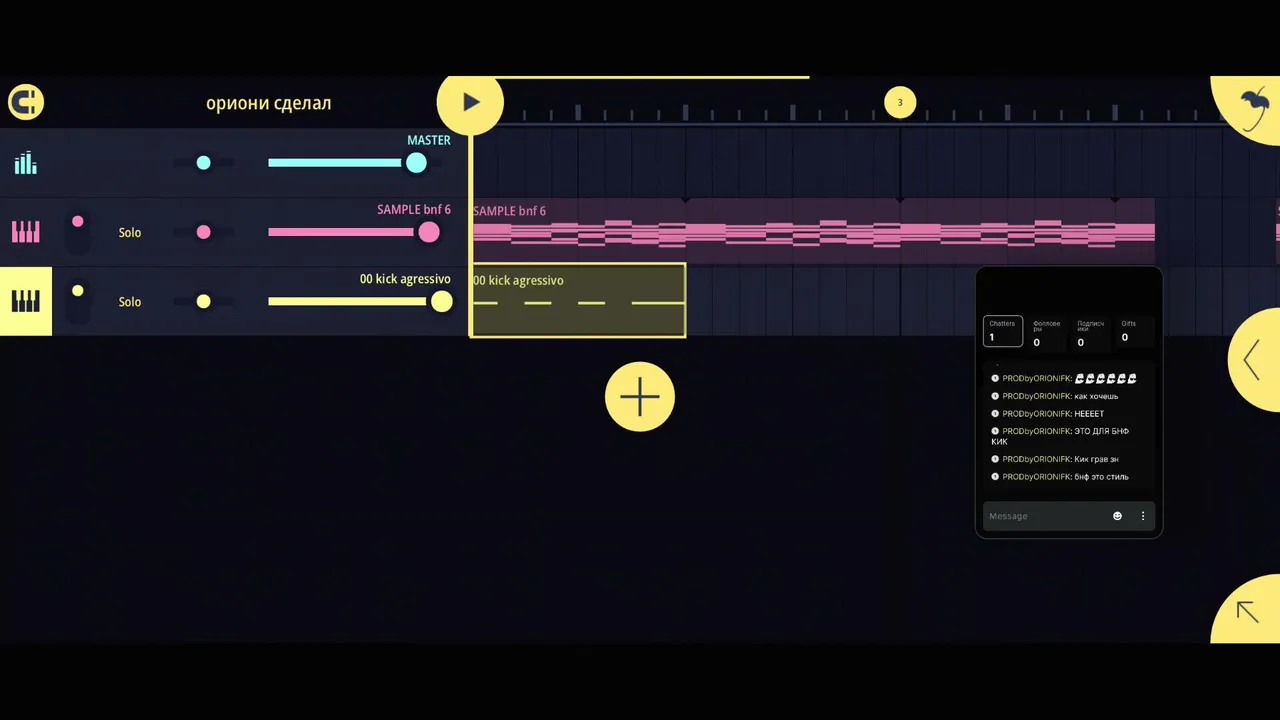Screen dimensions: 1280x720
Task: Open 00 kick agressivo piano keys icon
Action: pyautogui.click(x=26, y=301)
